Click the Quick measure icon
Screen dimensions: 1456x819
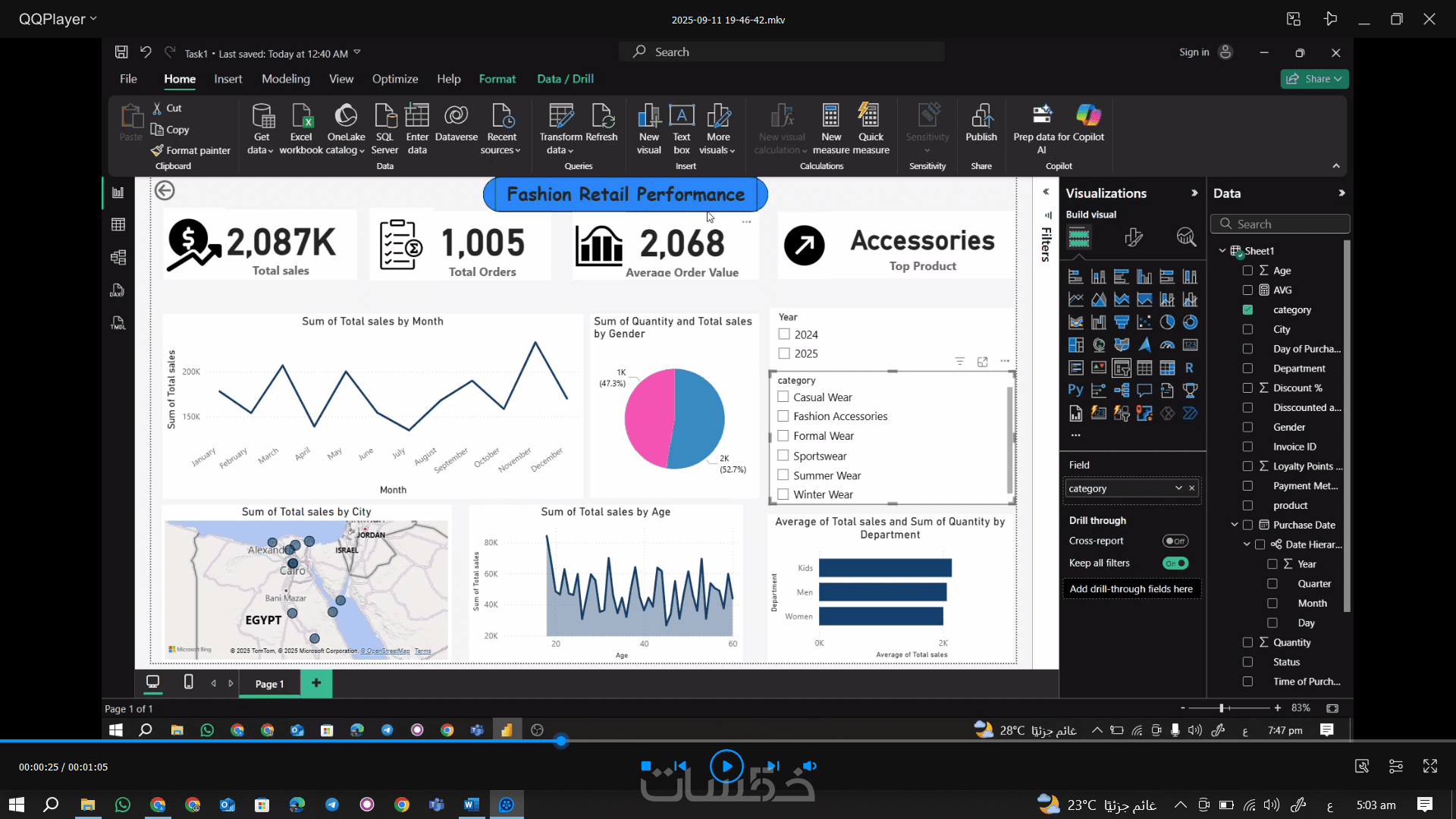(870, 116)
